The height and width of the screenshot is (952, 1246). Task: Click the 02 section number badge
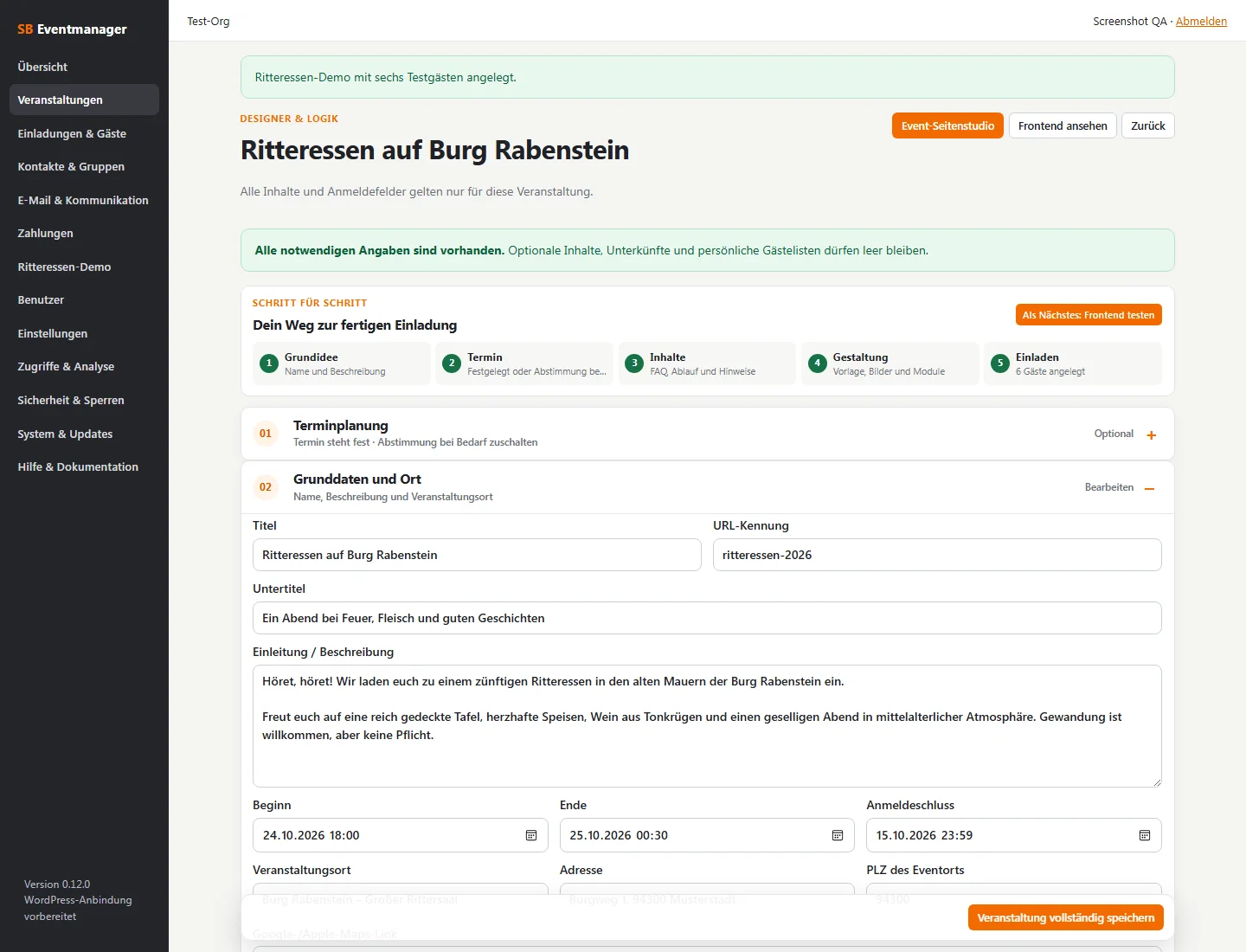tap(266, 487)
